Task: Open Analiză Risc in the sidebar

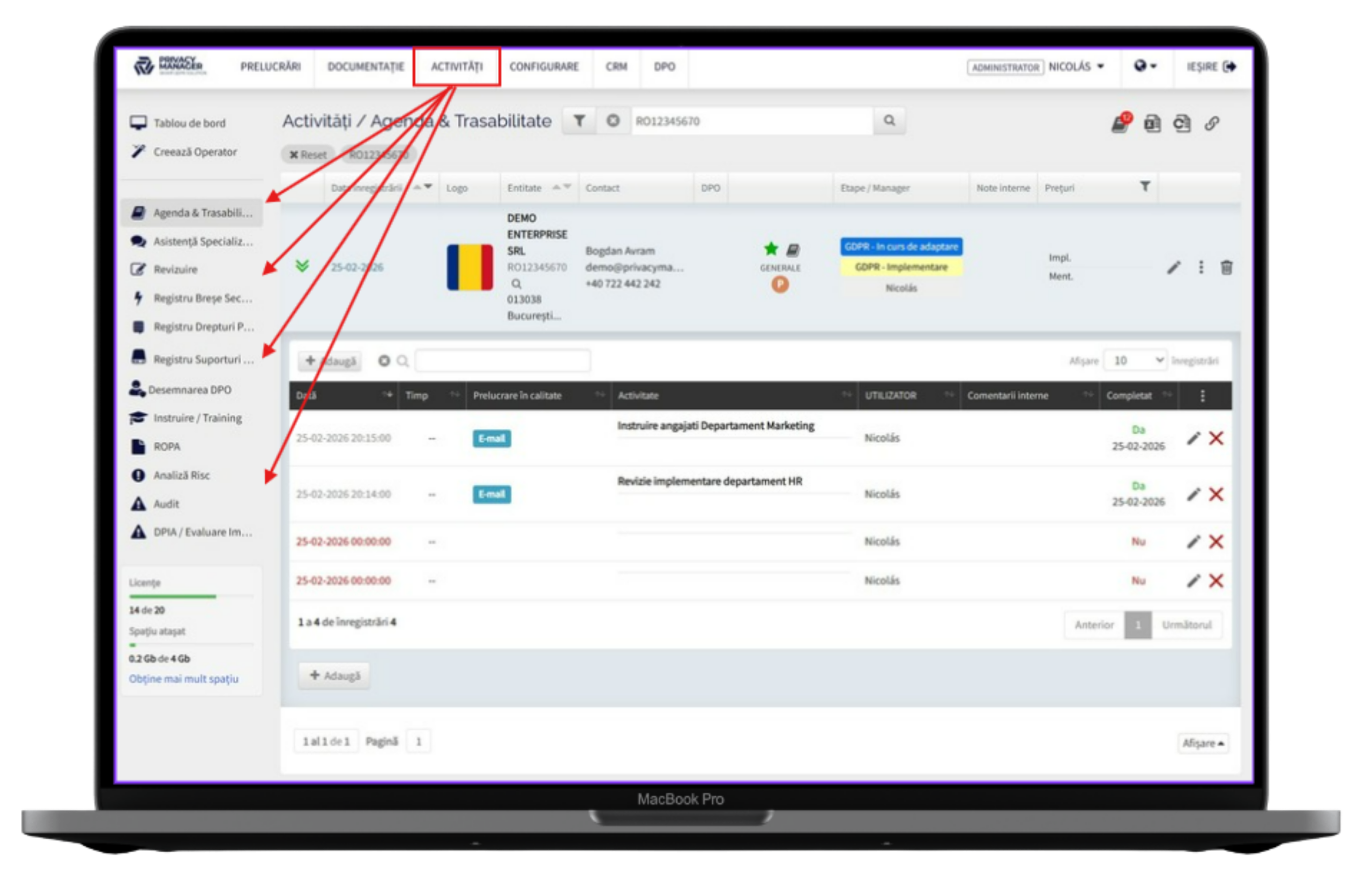Action: tap(181, 475)
